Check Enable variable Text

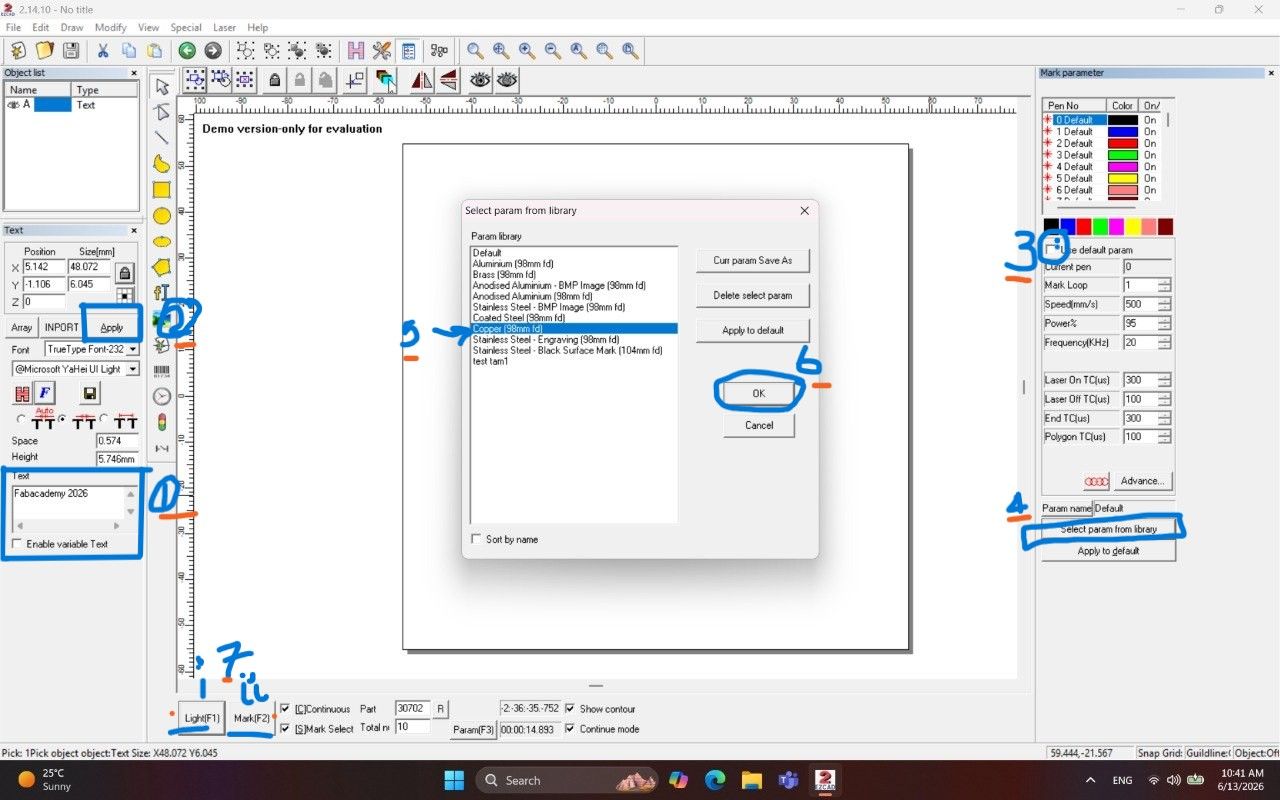point(16,544)
